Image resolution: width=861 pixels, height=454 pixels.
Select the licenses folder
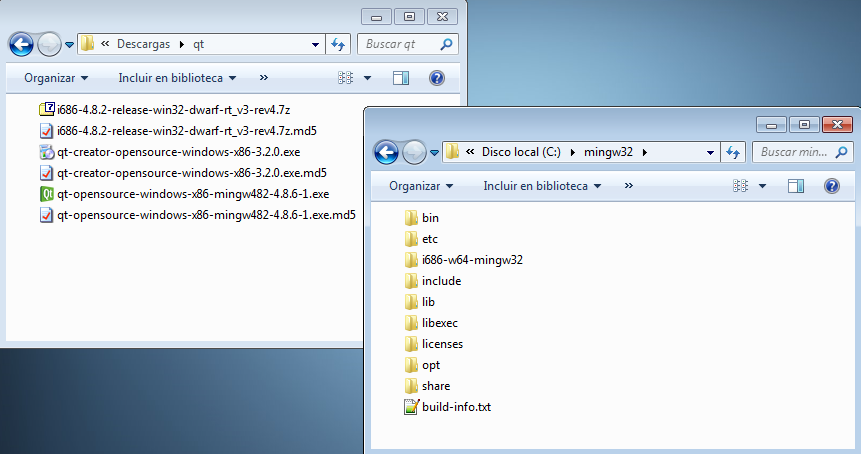tap(434, 344)
